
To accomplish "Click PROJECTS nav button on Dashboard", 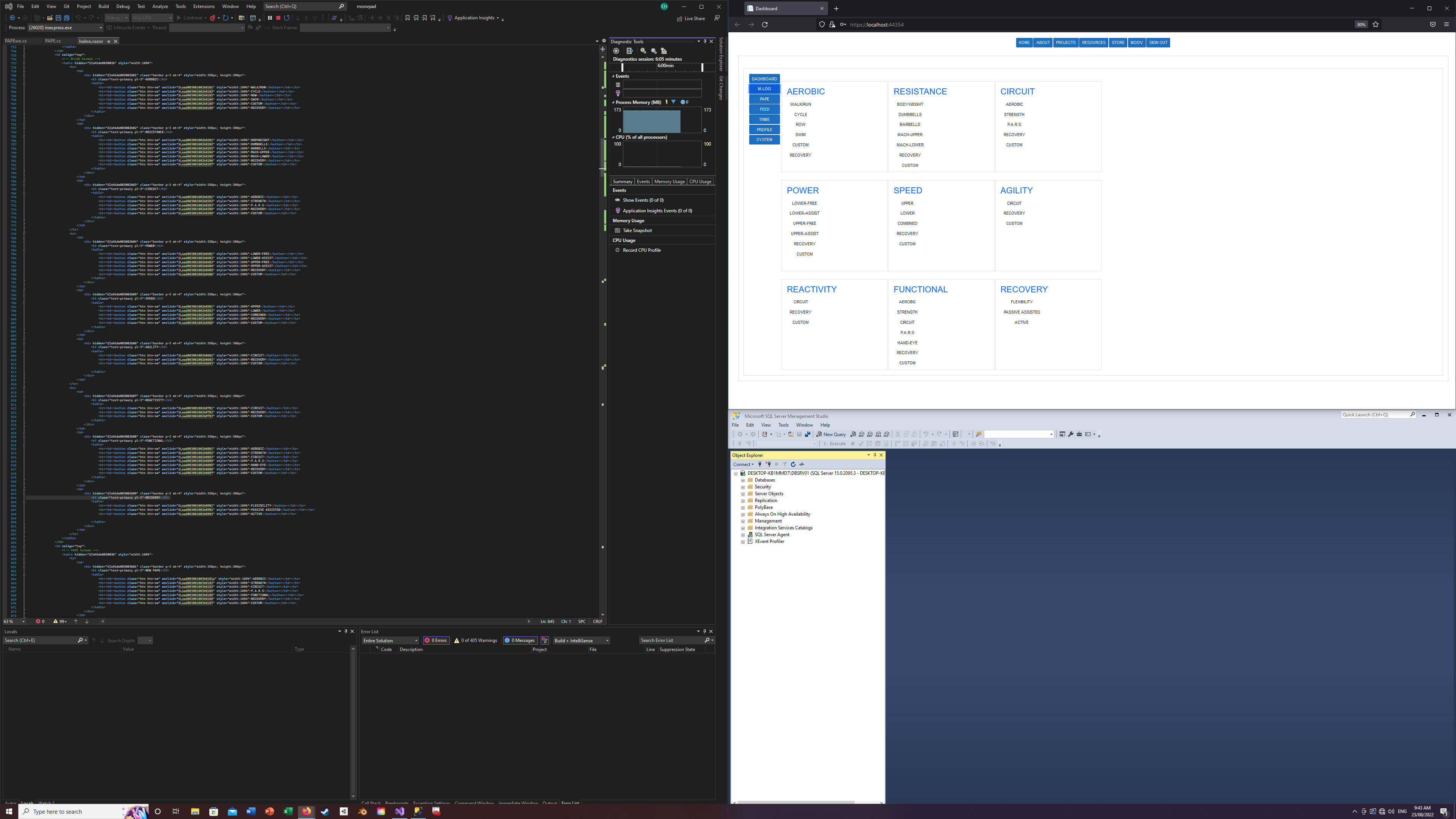I will [1065, 42].
